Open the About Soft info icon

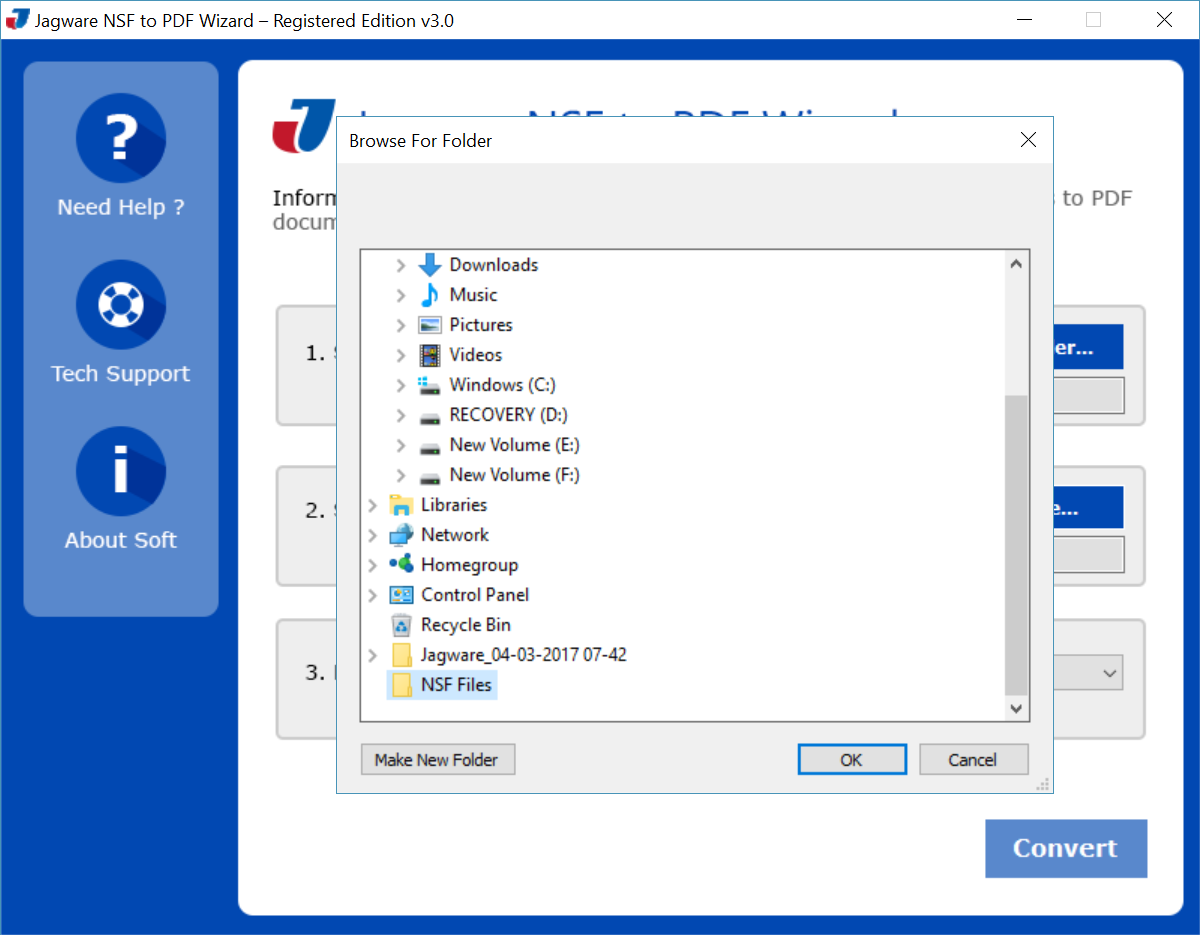tap(121, 471)
